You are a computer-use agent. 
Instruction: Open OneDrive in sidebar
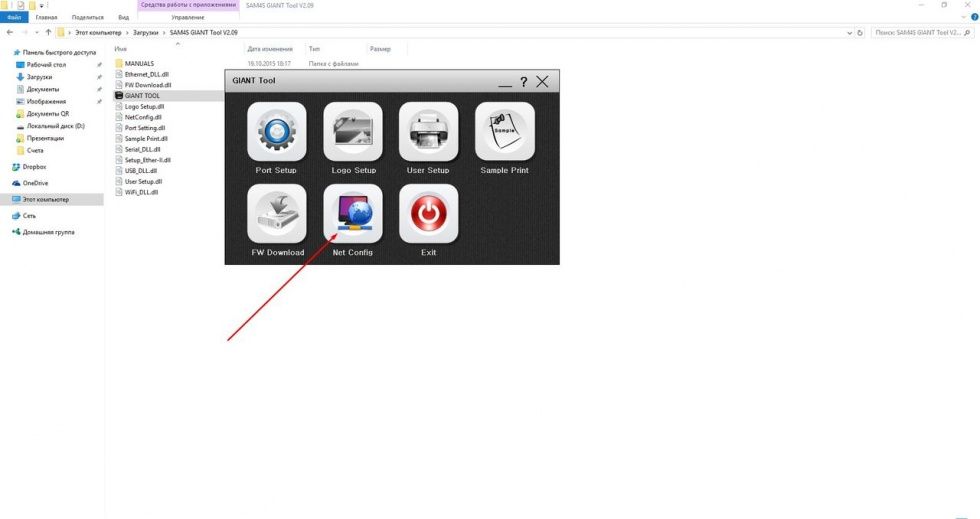coord(30,183)
